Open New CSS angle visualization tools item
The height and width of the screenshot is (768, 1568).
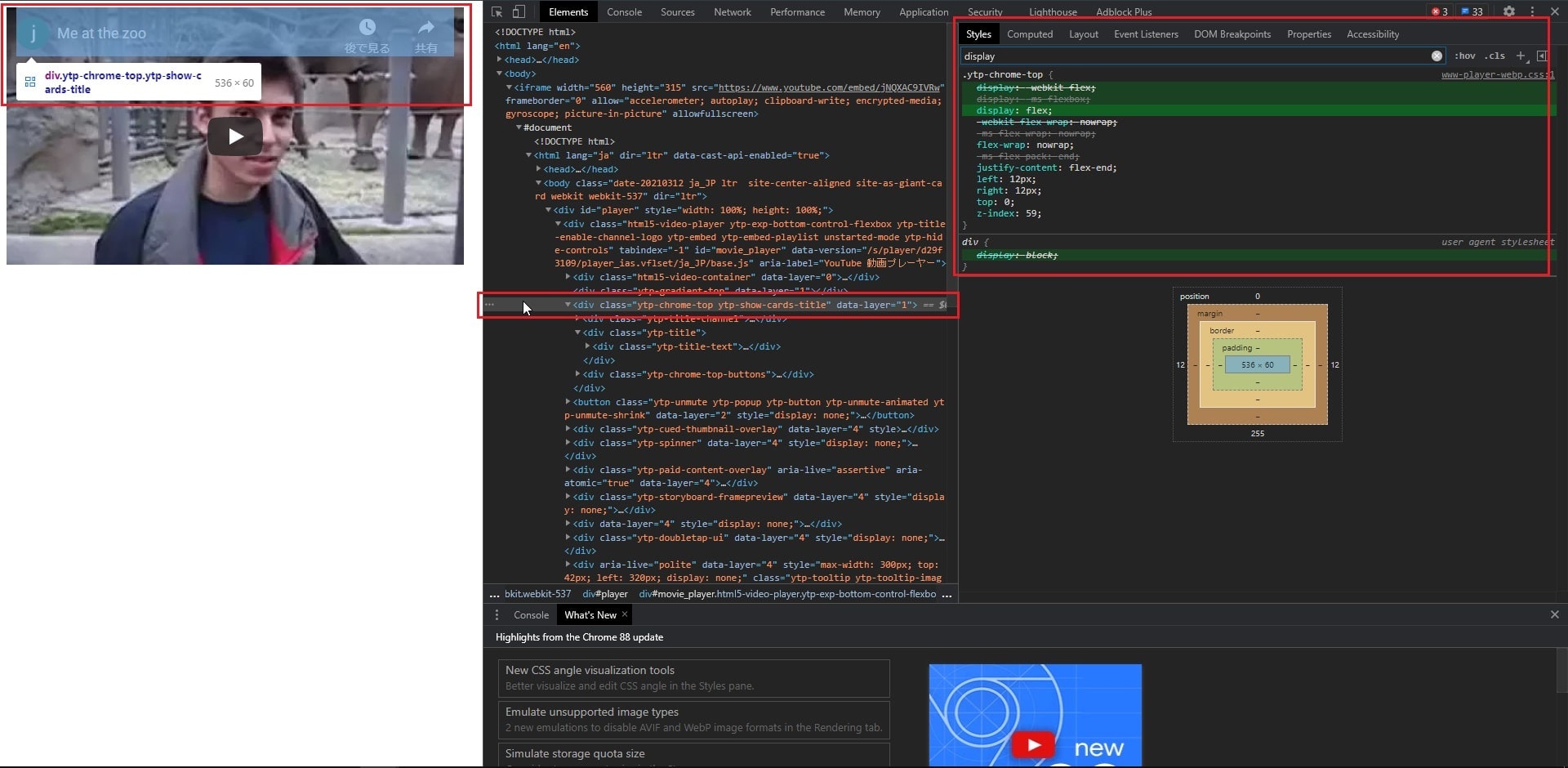pos(693,678)
